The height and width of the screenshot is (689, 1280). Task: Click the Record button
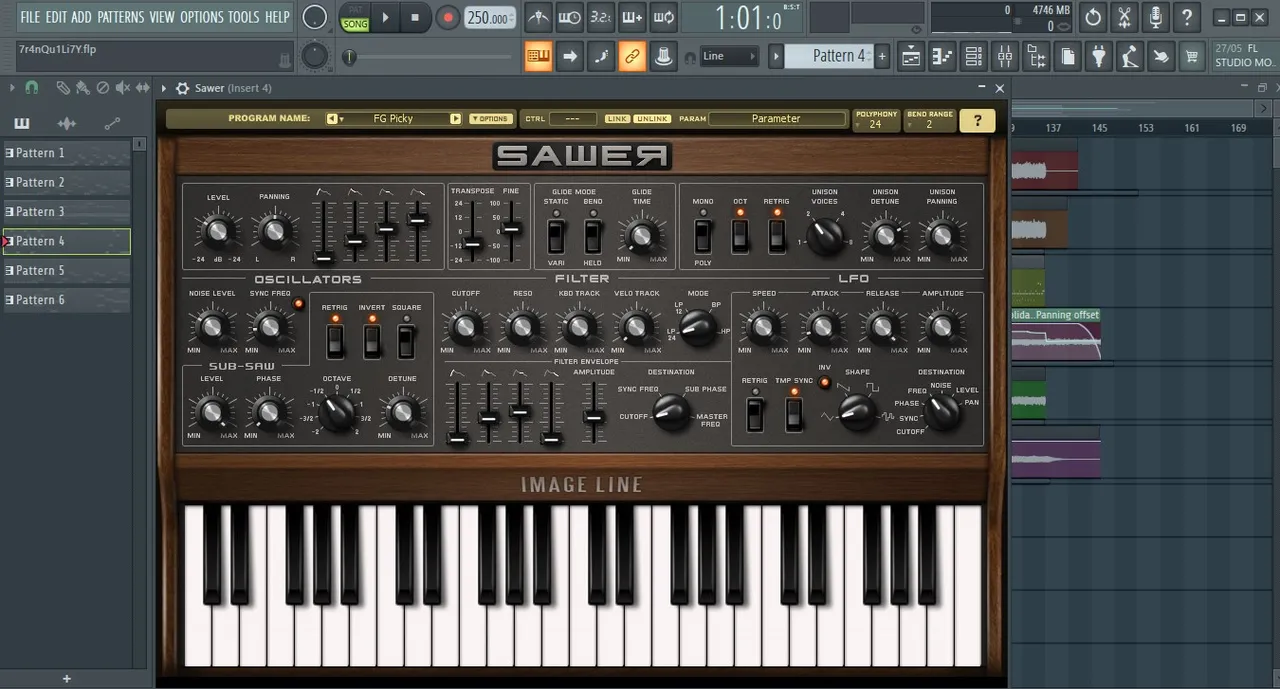(x=447, y=17)
